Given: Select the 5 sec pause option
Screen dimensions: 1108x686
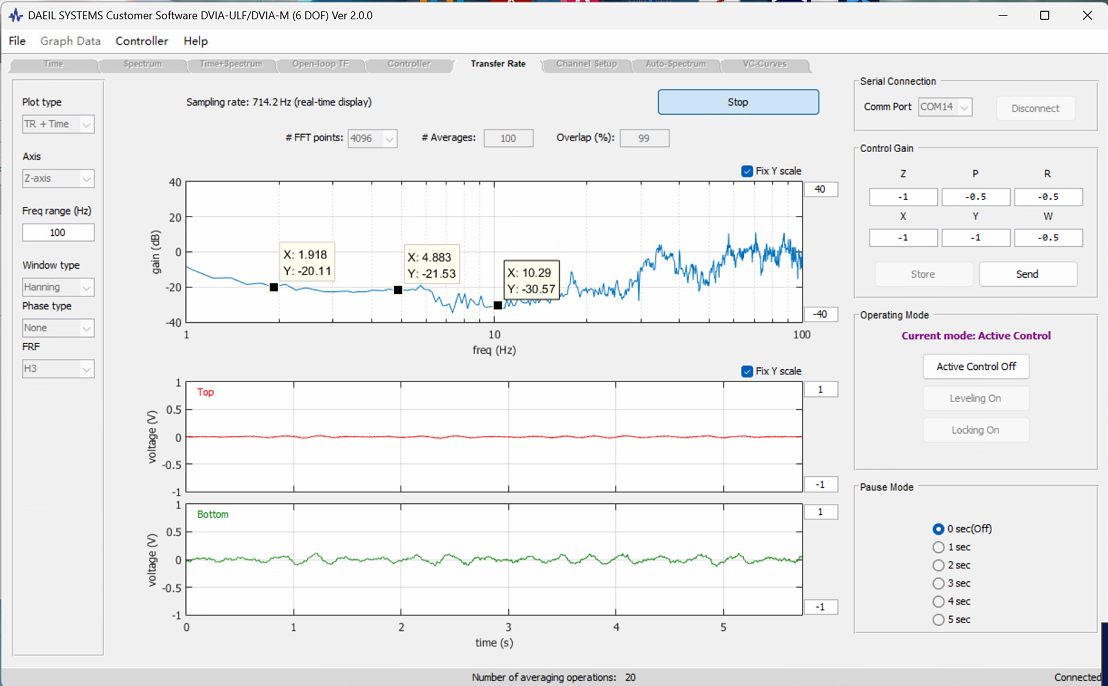Looking at the screenshot, I should 938,620.
